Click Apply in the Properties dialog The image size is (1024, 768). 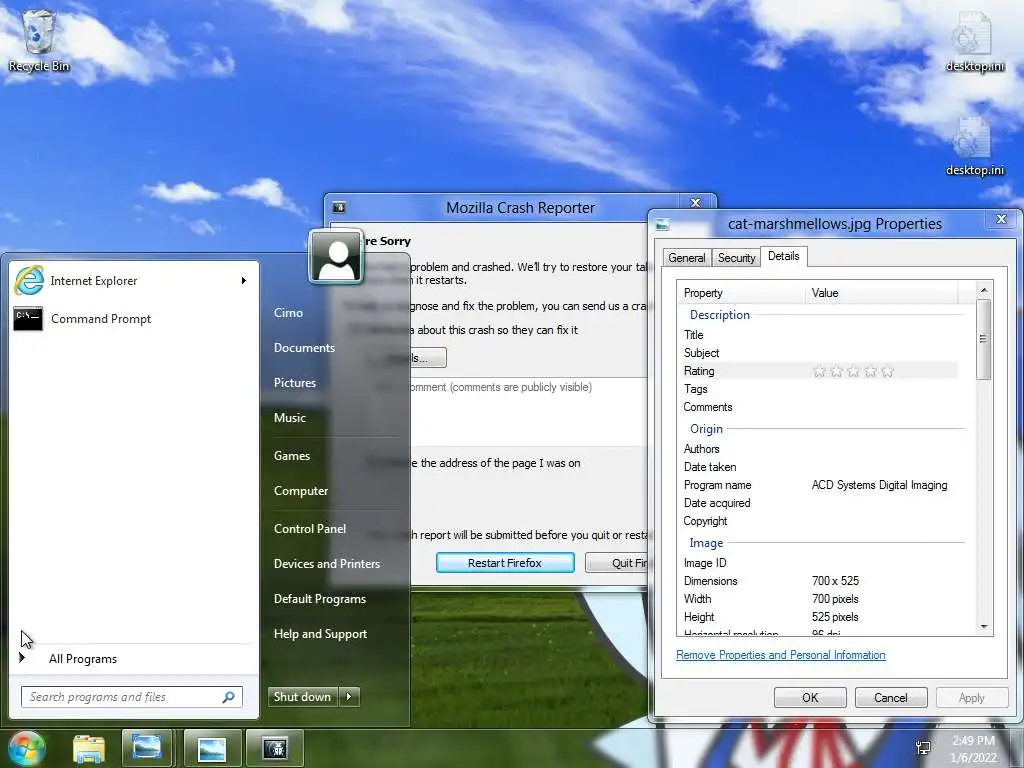coord(972,697)
